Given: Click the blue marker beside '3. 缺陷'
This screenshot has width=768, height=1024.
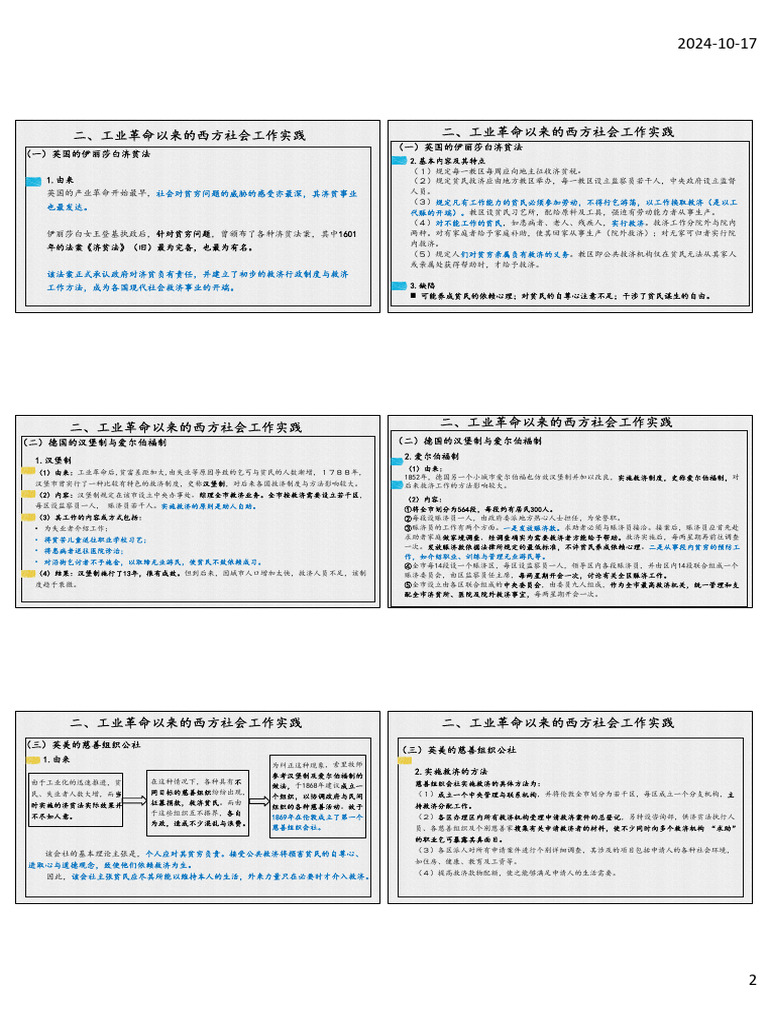Looking at the screenshot, I should [399, 285].
